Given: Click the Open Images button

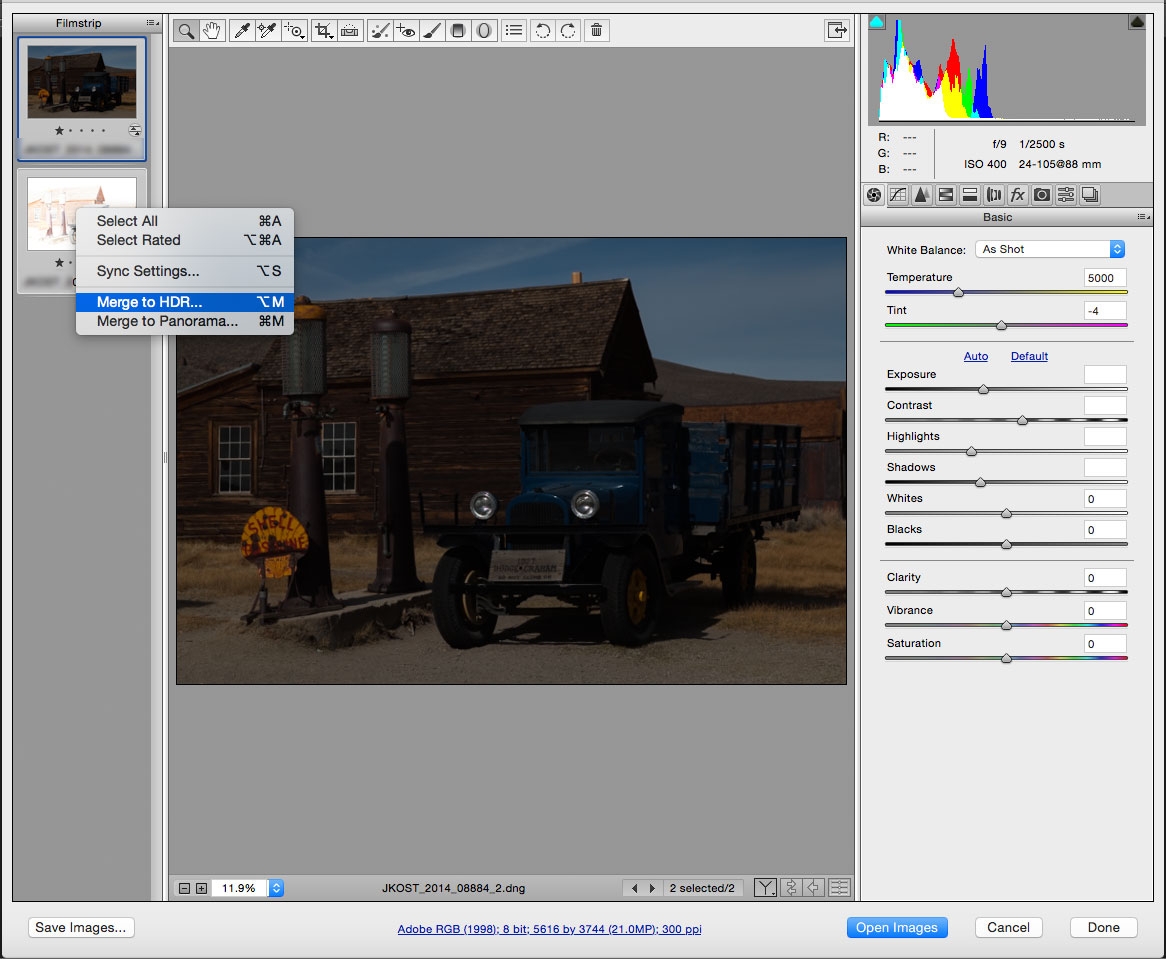Looking at the screenshot, I should point(896,927).
